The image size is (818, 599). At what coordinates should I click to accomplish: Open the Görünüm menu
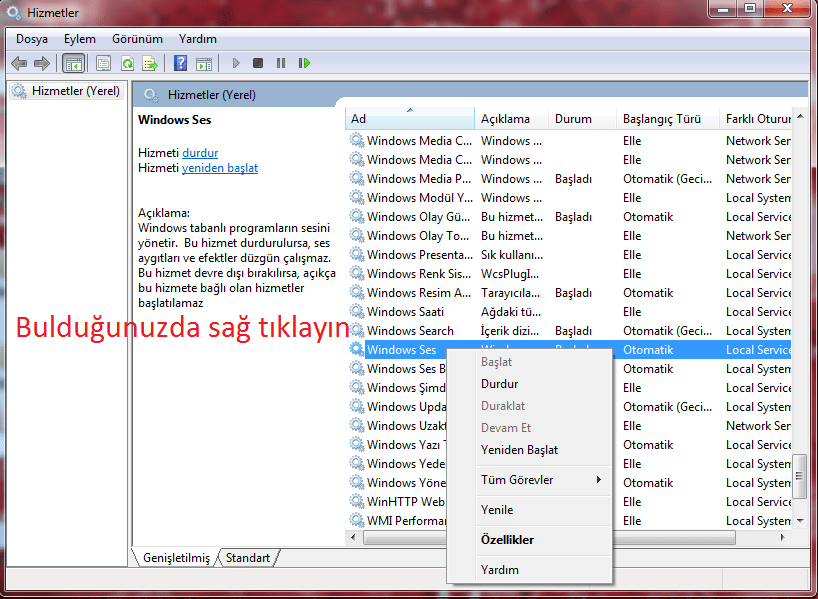[137, 39]
